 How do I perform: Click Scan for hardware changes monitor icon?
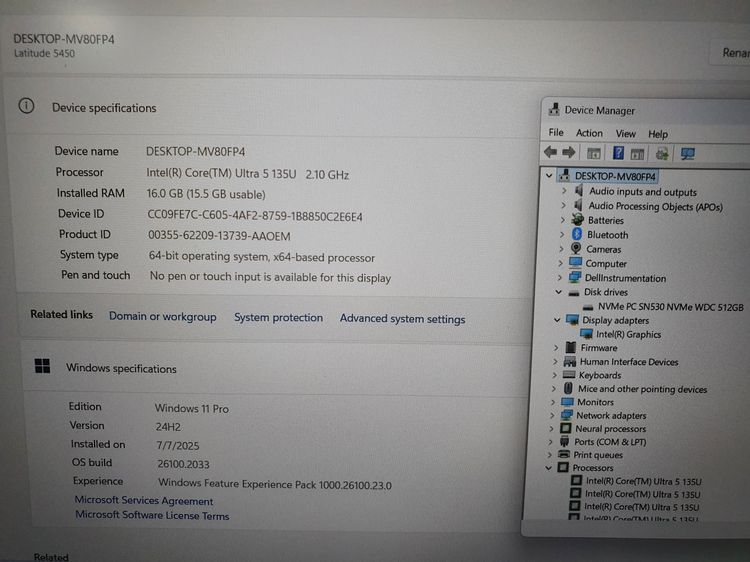coord(688,154)
